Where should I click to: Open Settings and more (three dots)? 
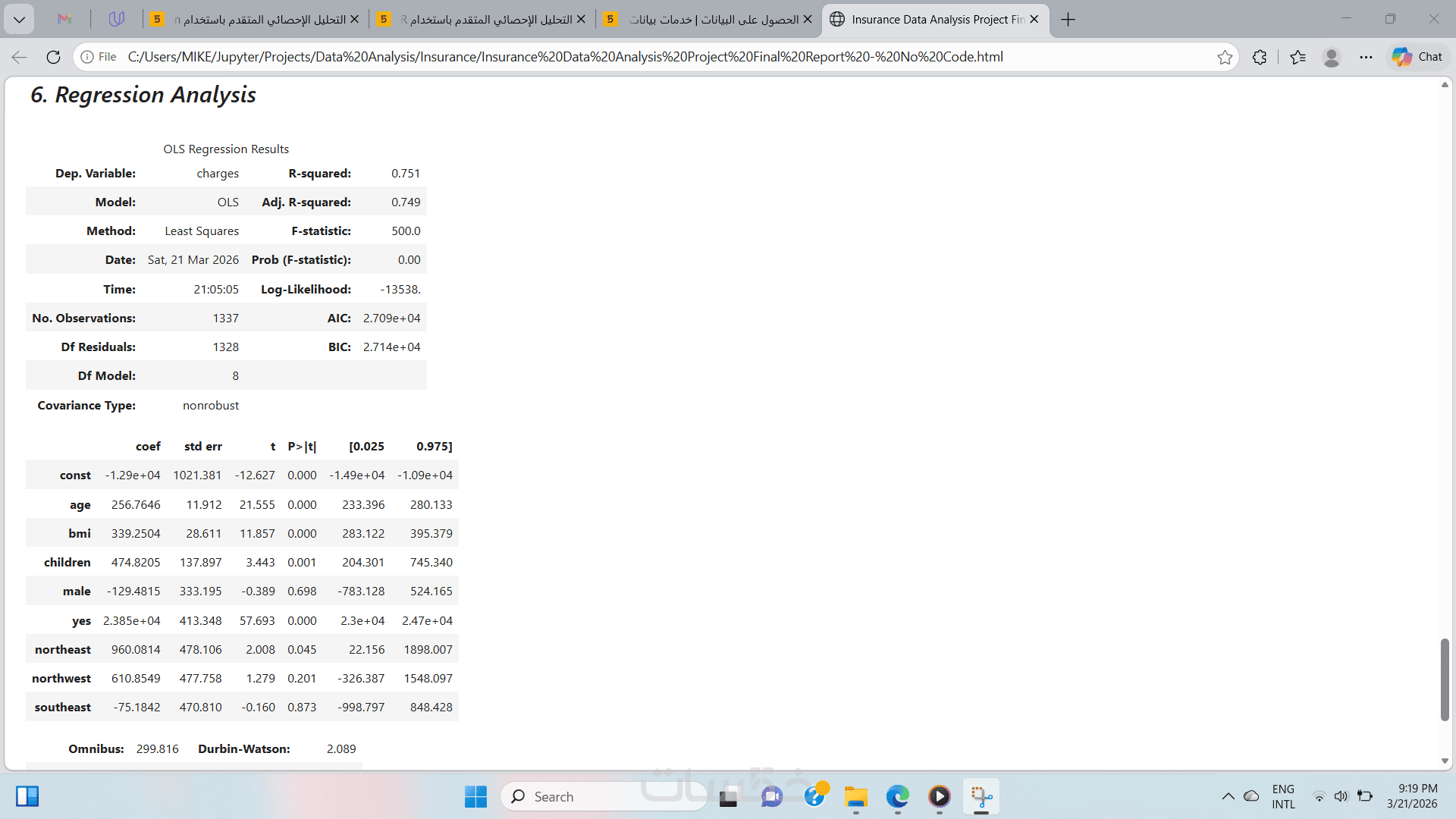coord(1366,57)
